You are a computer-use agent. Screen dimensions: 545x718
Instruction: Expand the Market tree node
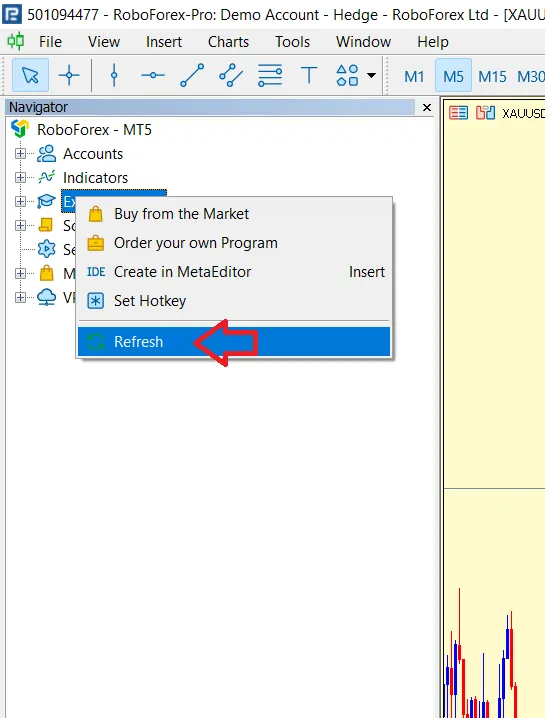(x=20, y=273)
